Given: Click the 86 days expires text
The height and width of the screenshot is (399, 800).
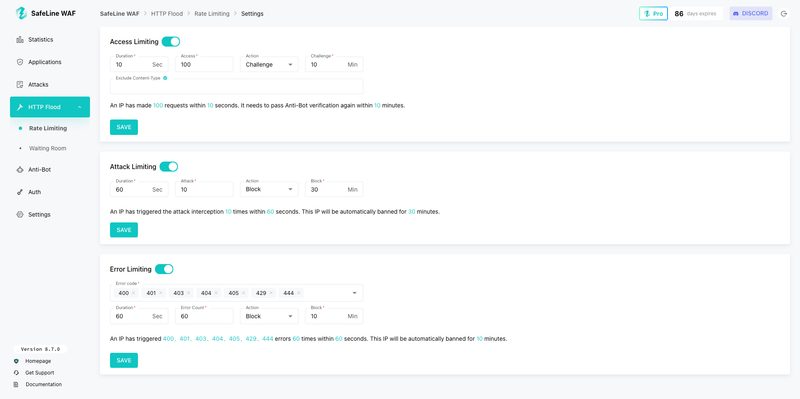Looking at the screenshot, I should point(695,14).
